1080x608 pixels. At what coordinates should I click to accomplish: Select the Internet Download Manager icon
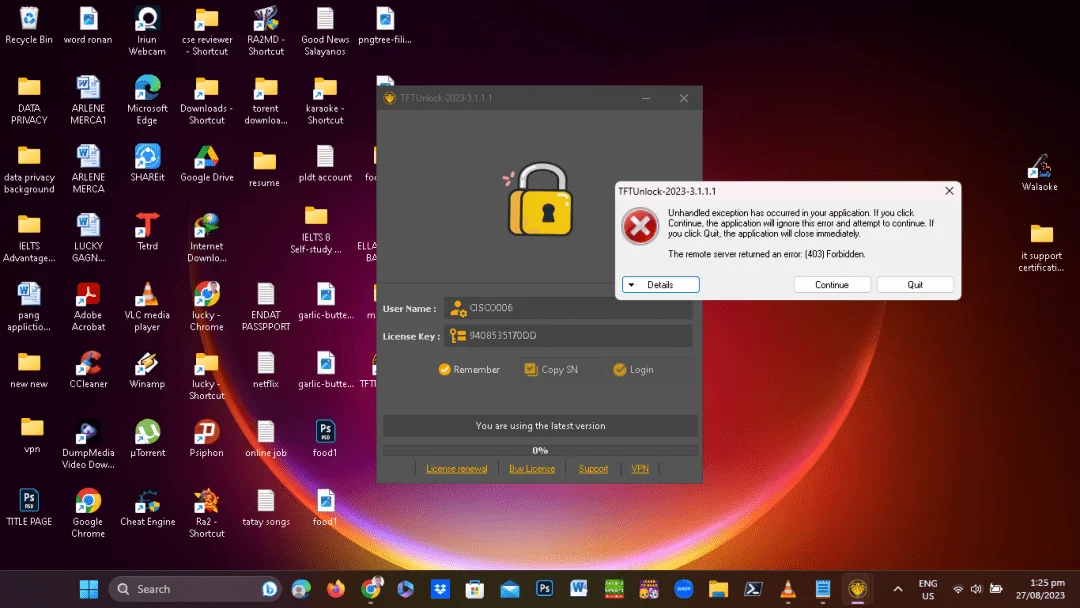207,238
